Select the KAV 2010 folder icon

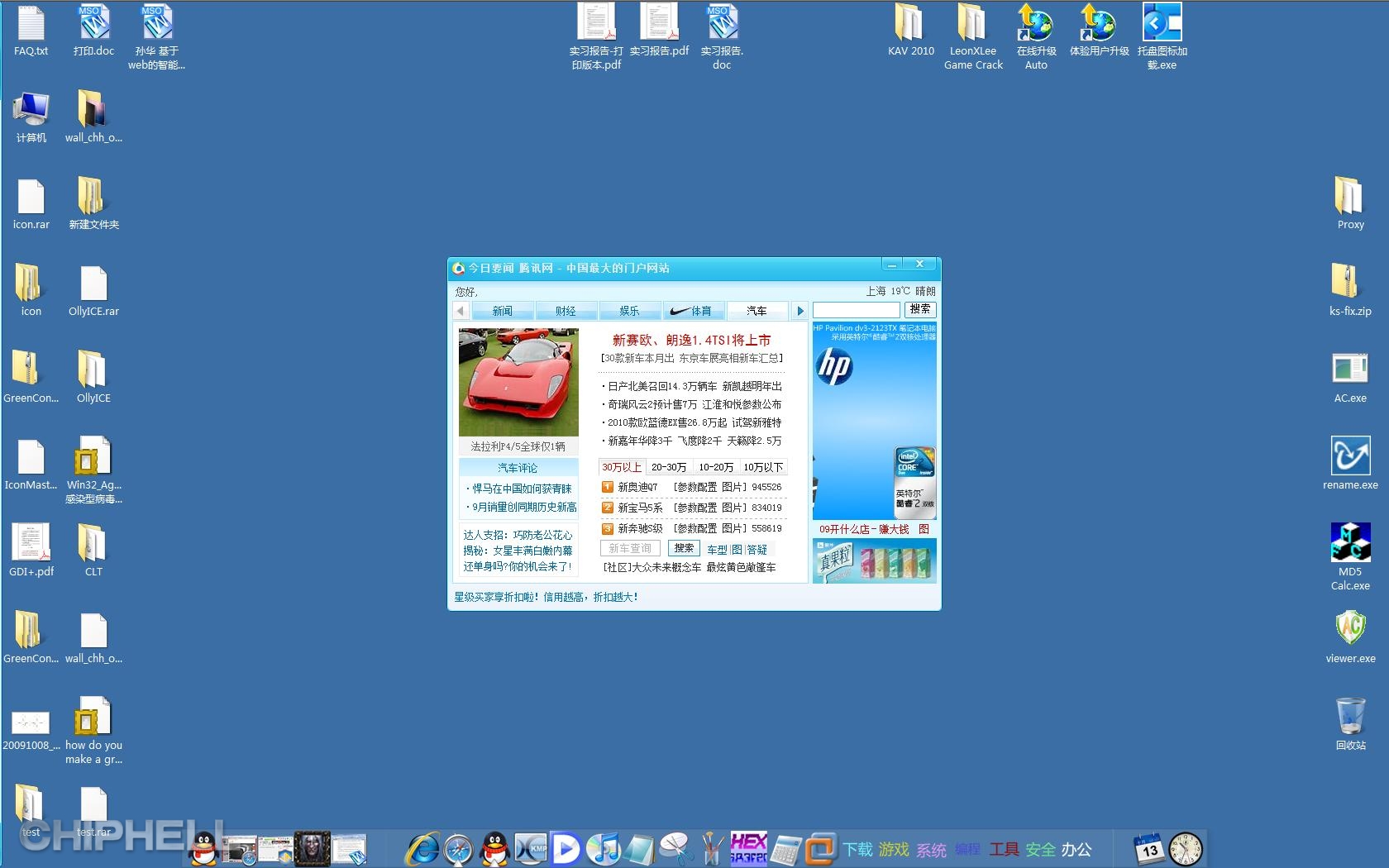(910, 30)
